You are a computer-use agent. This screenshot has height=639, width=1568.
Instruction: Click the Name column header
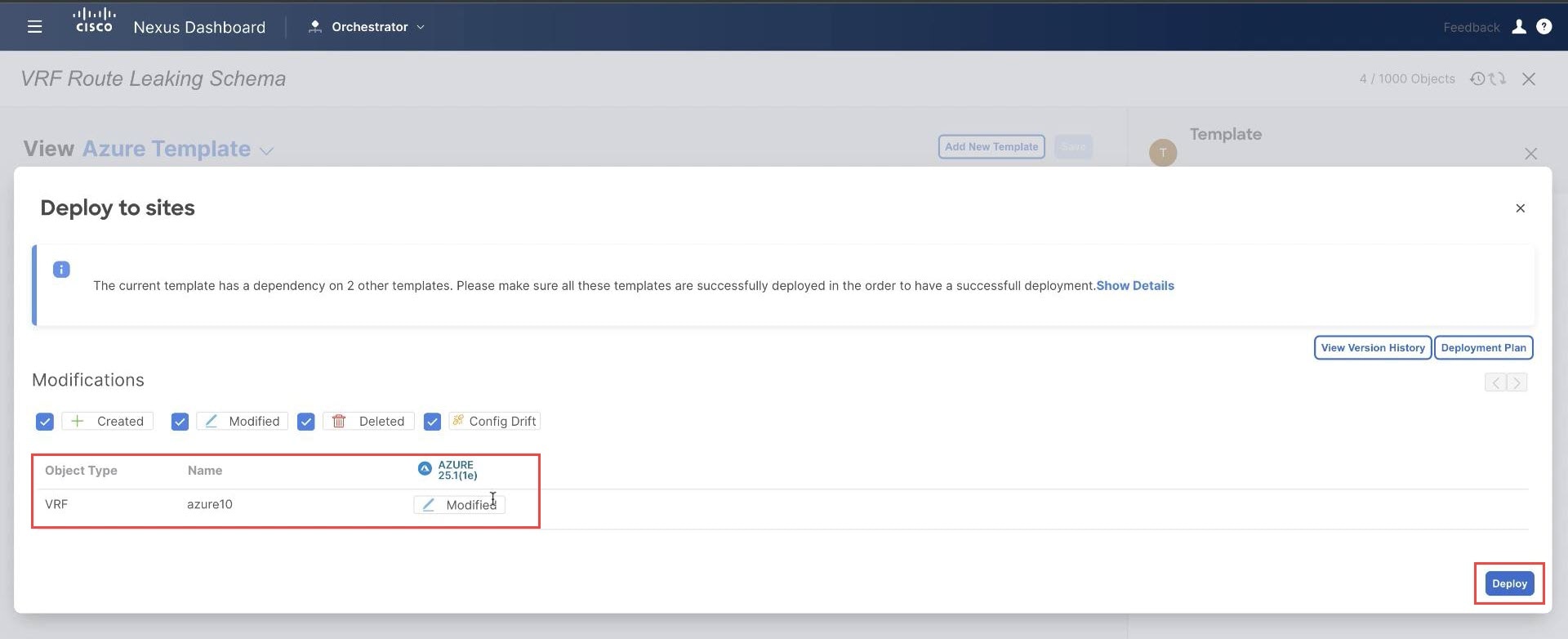coord(205,470)
